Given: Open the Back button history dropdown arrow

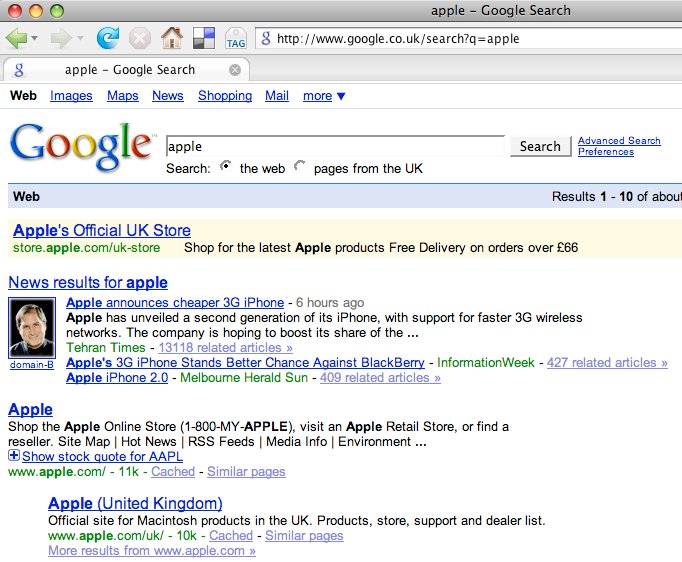Looking at the screenshot, I should 35,39.
